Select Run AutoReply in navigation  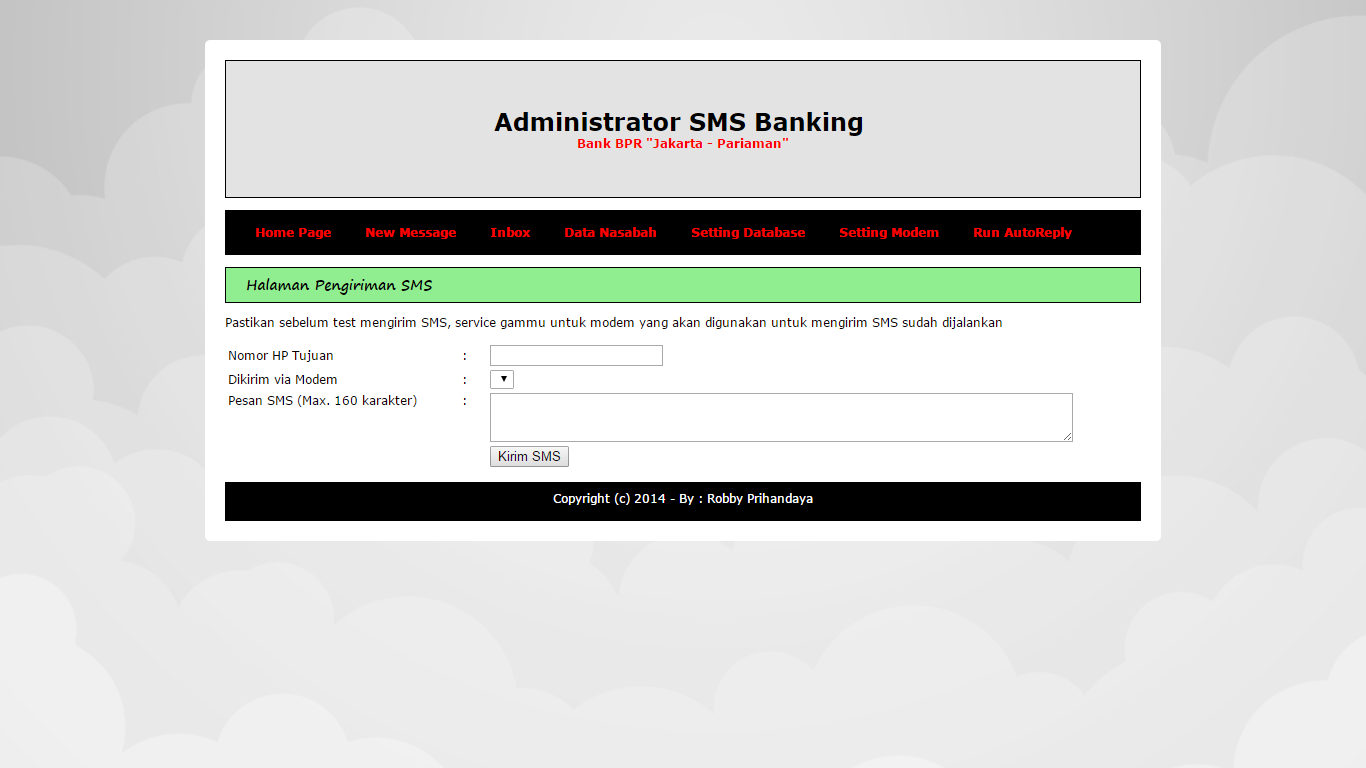(x=1022, y=233)
